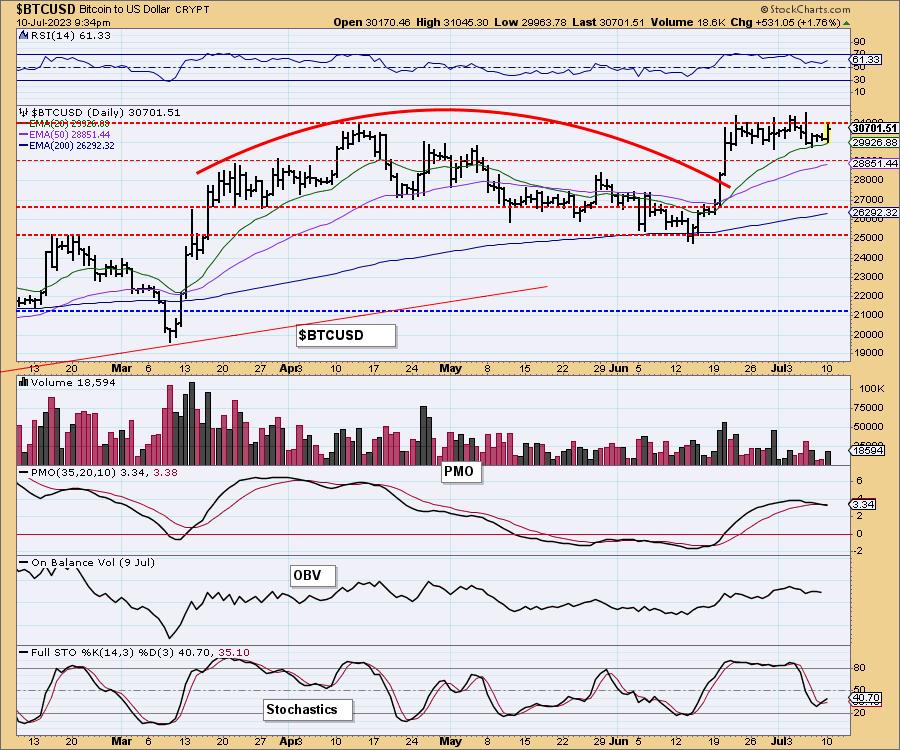This screenshot has width=900, height=750.
Task: Click the 3.34 PMO value tag
Action: 864,504
